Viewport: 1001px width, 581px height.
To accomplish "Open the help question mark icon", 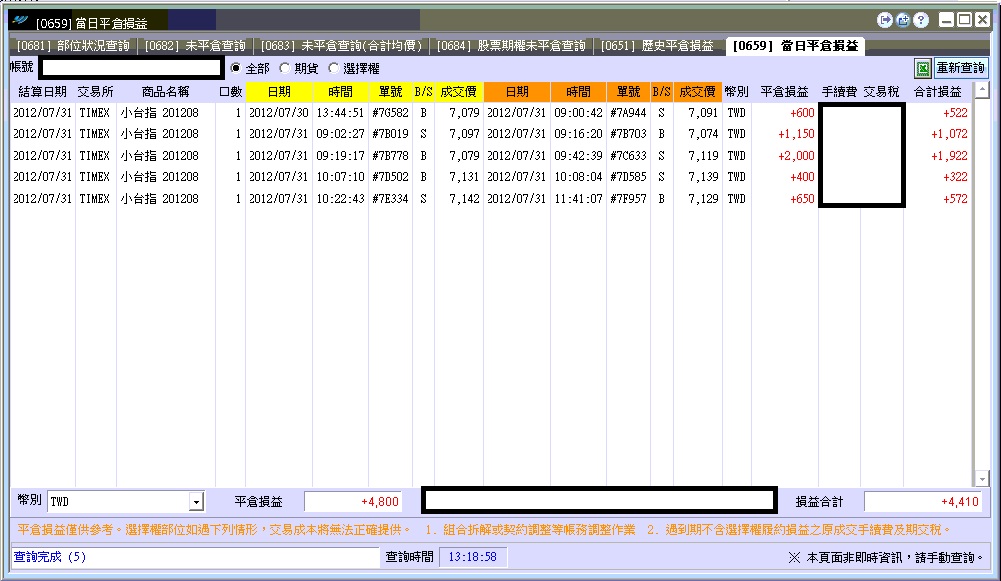I will [x=921, y=20].
